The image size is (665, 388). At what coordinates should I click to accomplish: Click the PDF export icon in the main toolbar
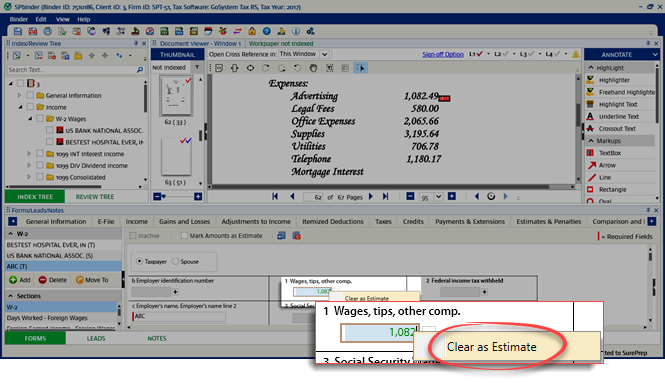click(33, 31)
